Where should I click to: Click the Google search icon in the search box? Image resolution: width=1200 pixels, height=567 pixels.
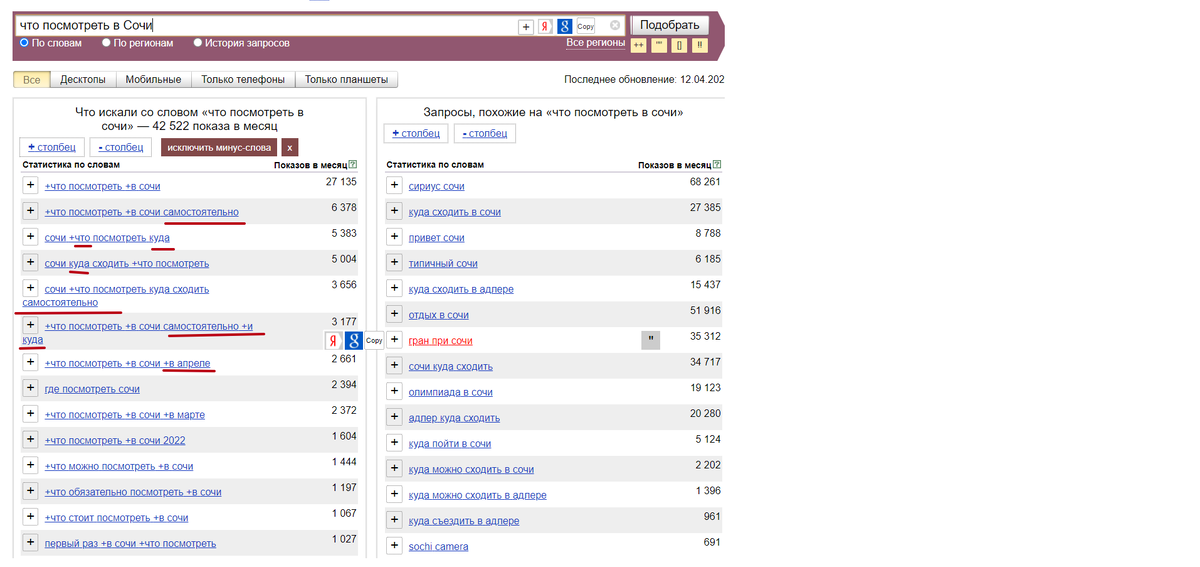point(565,27)
